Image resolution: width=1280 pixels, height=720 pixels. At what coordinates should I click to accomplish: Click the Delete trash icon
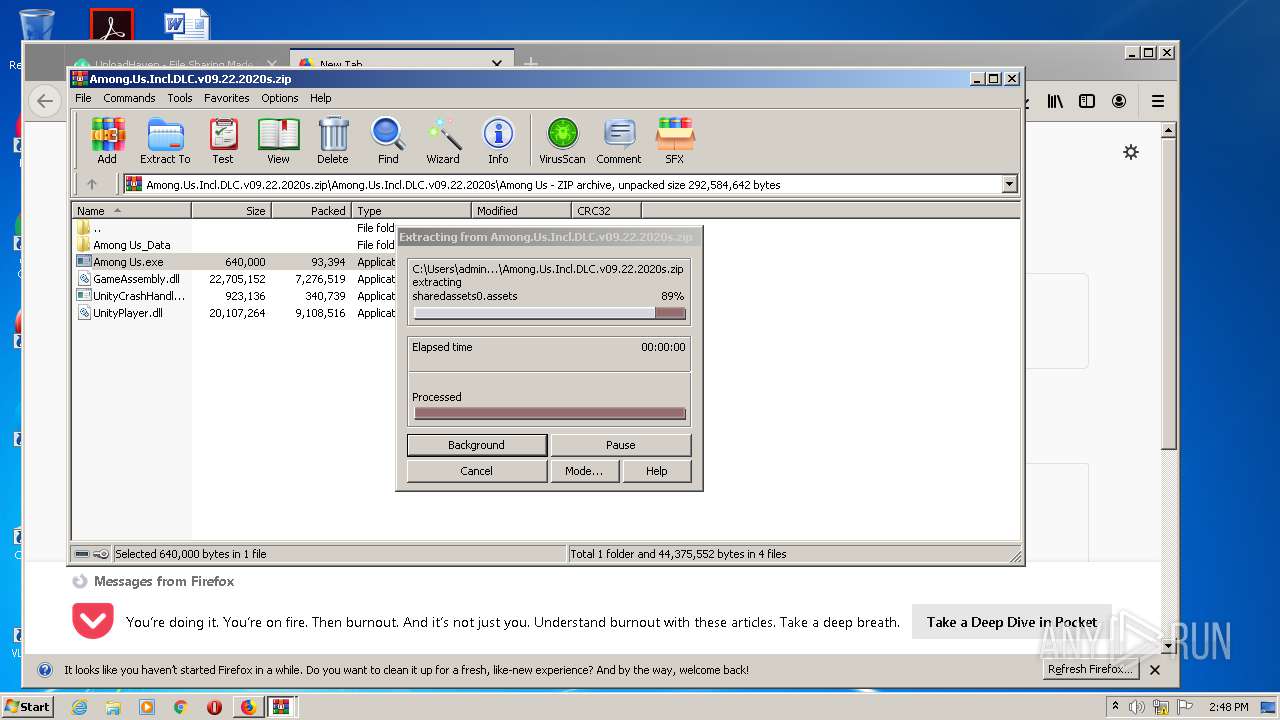tap(333, 140)
